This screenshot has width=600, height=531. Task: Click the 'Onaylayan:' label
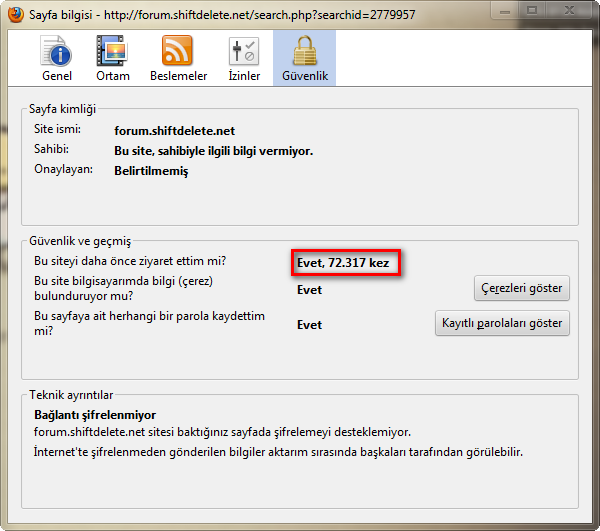pos(64,169)
